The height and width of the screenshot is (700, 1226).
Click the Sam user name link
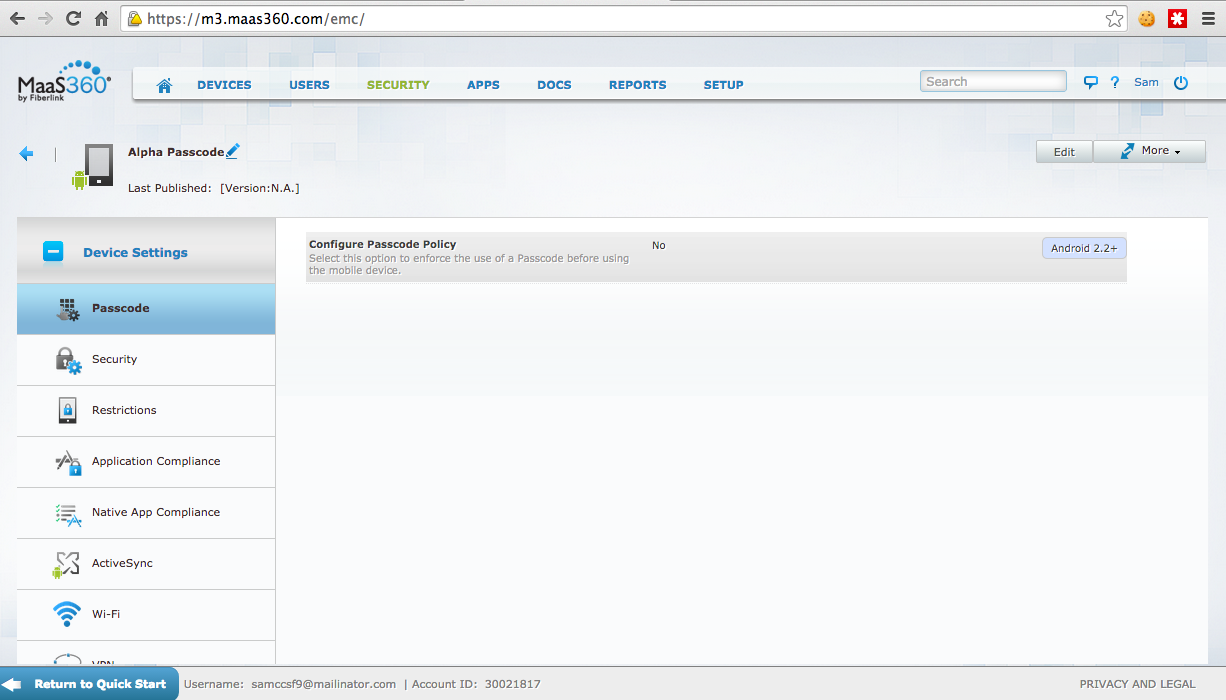pyautogui.click(x=1146, y=82)
